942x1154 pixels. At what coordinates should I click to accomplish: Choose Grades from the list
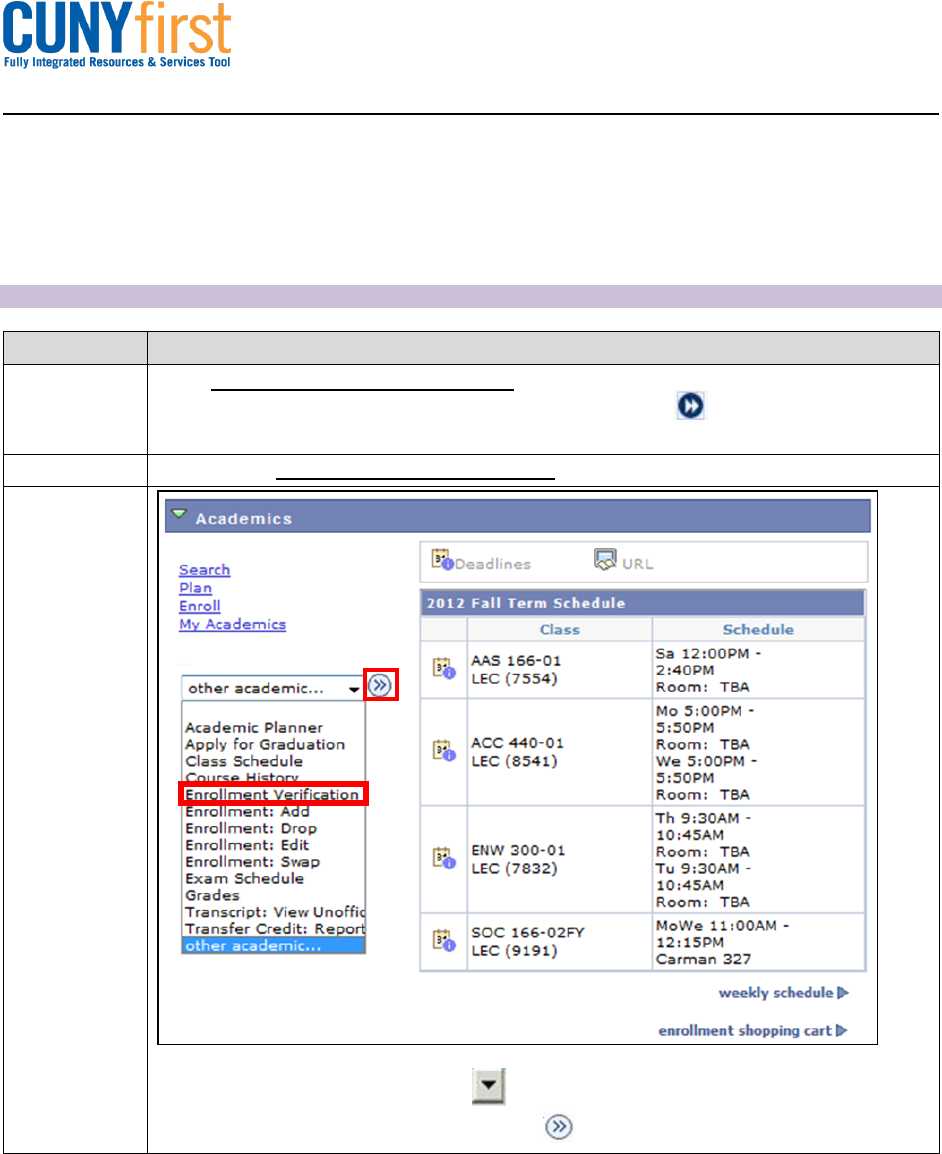pyautogui.click(x=212, y=895)
